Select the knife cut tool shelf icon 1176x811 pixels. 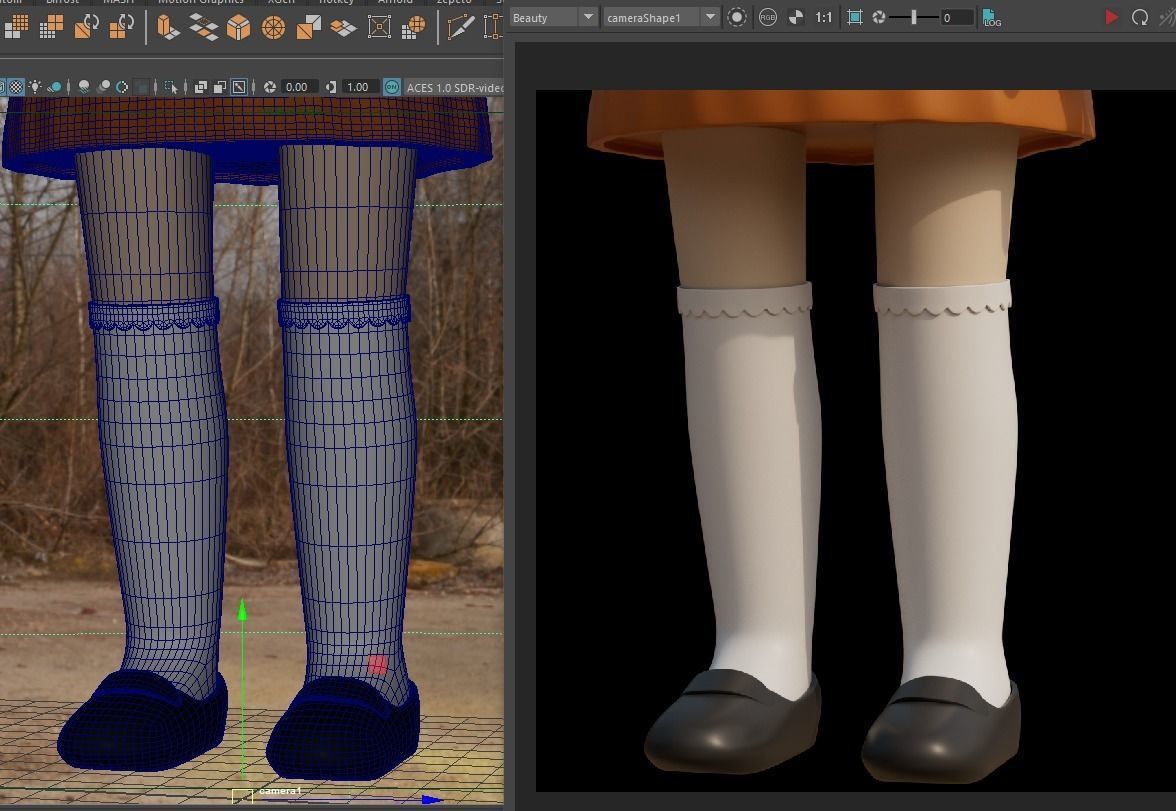pyautogui.click(x=460, y=27)
